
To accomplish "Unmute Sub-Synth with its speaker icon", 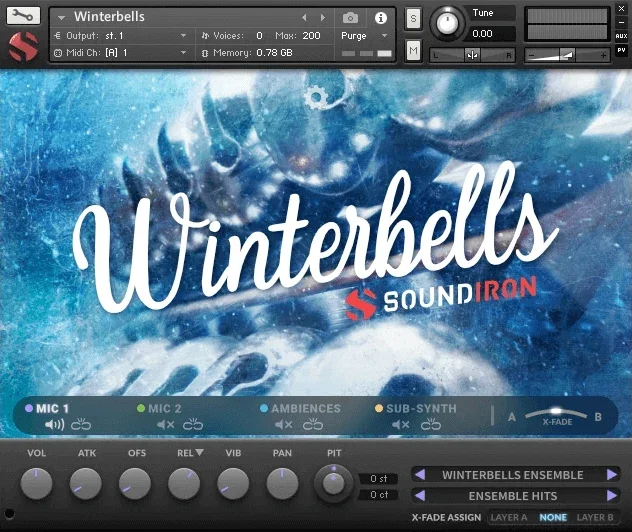I will (x=401, y=424).
